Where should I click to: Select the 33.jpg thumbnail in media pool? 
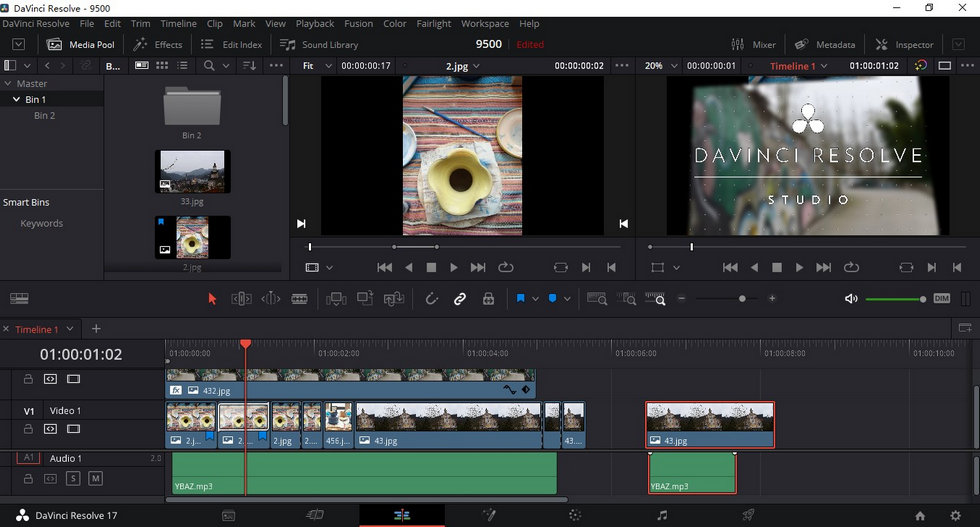coord(192,172)
